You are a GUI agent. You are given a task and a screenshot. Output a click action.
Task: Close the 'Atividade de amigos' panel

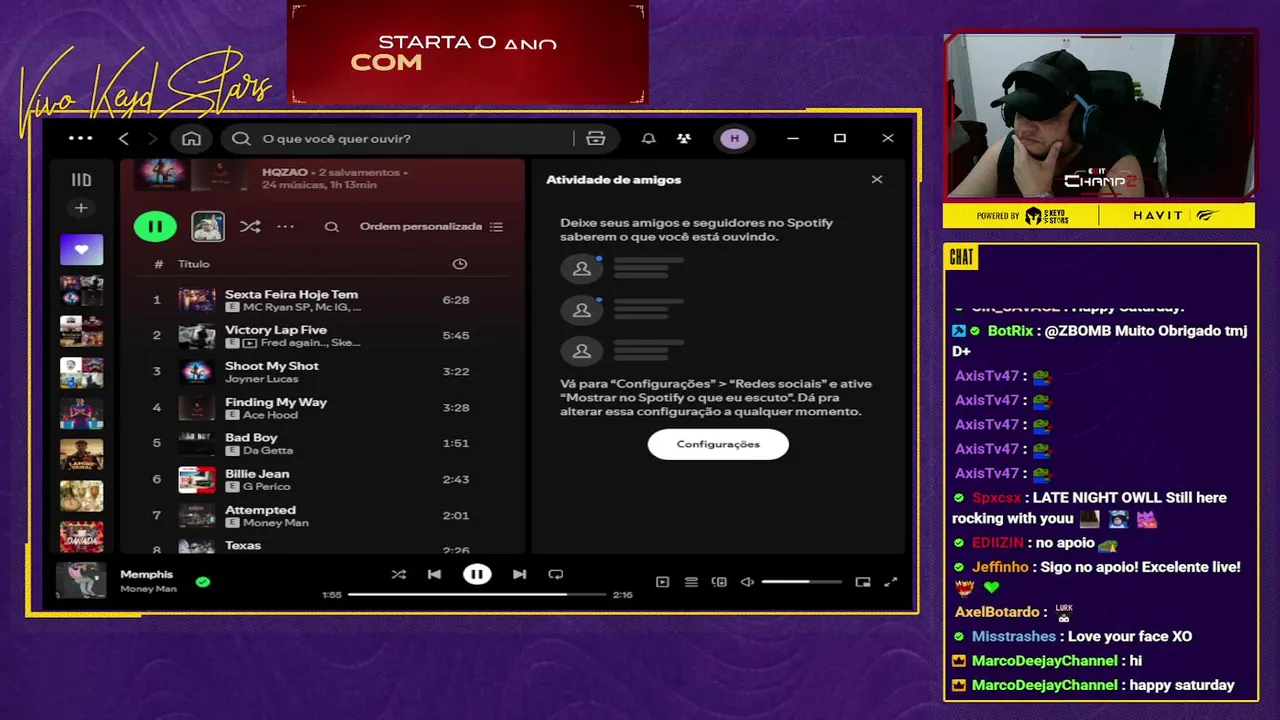[x=877, y=180]
